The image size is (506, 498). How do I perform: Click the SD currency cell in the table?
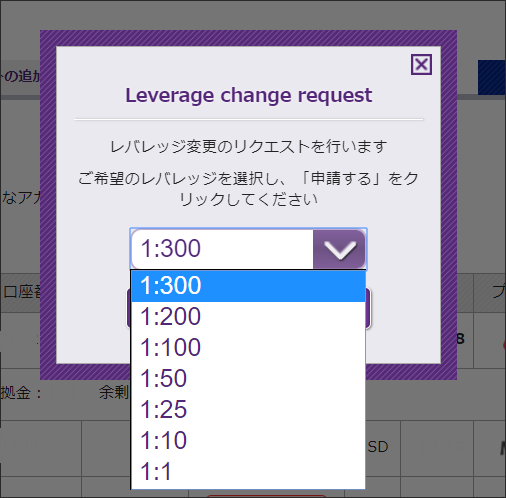coord(378,447)
